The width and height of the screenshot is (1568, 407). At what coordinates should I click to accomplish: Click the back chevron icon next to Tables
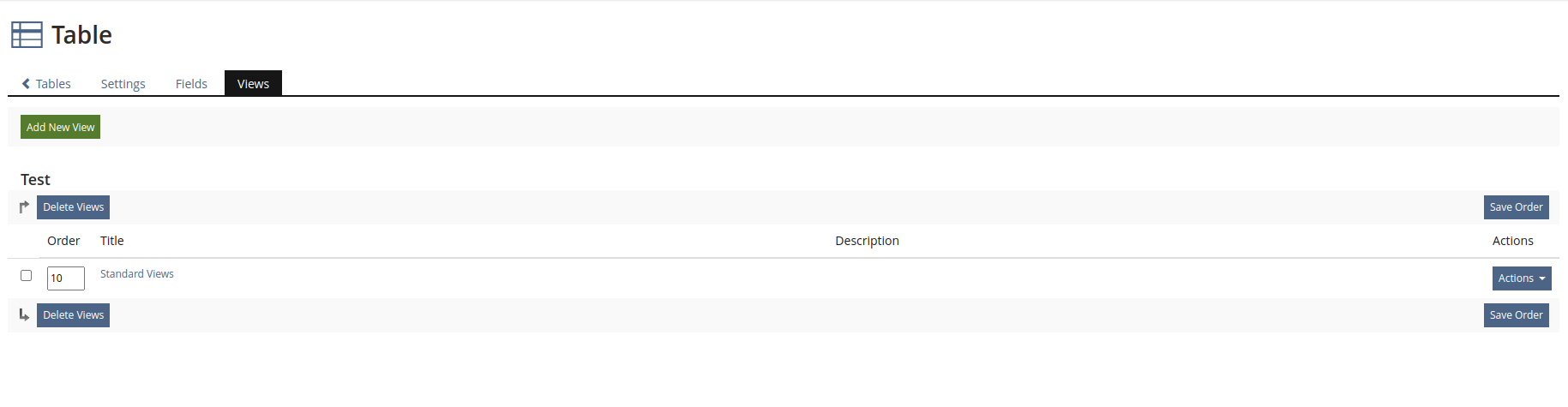[26, 84]
